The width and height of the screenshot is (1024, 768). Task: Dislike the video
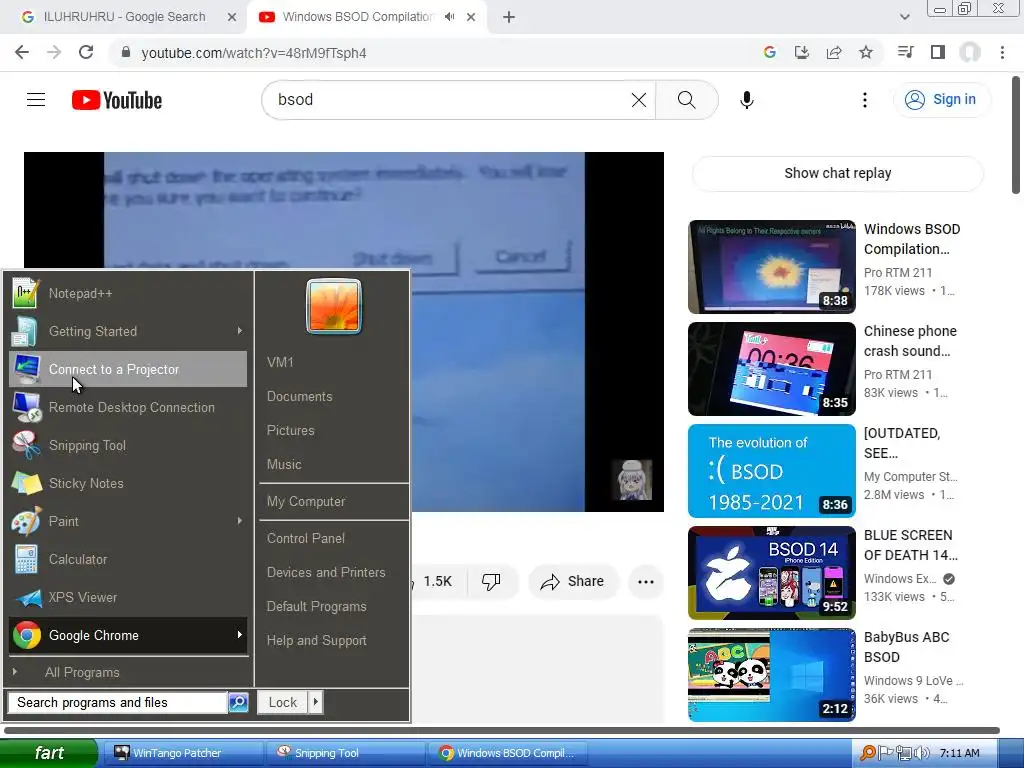(x=491, y=581)
